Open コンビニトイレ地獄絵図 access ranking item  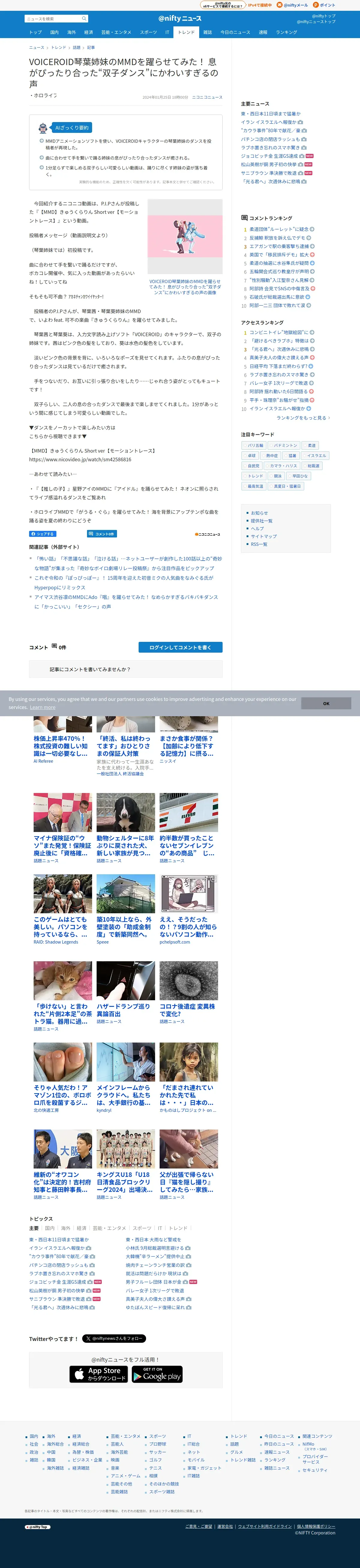point(279,332)
